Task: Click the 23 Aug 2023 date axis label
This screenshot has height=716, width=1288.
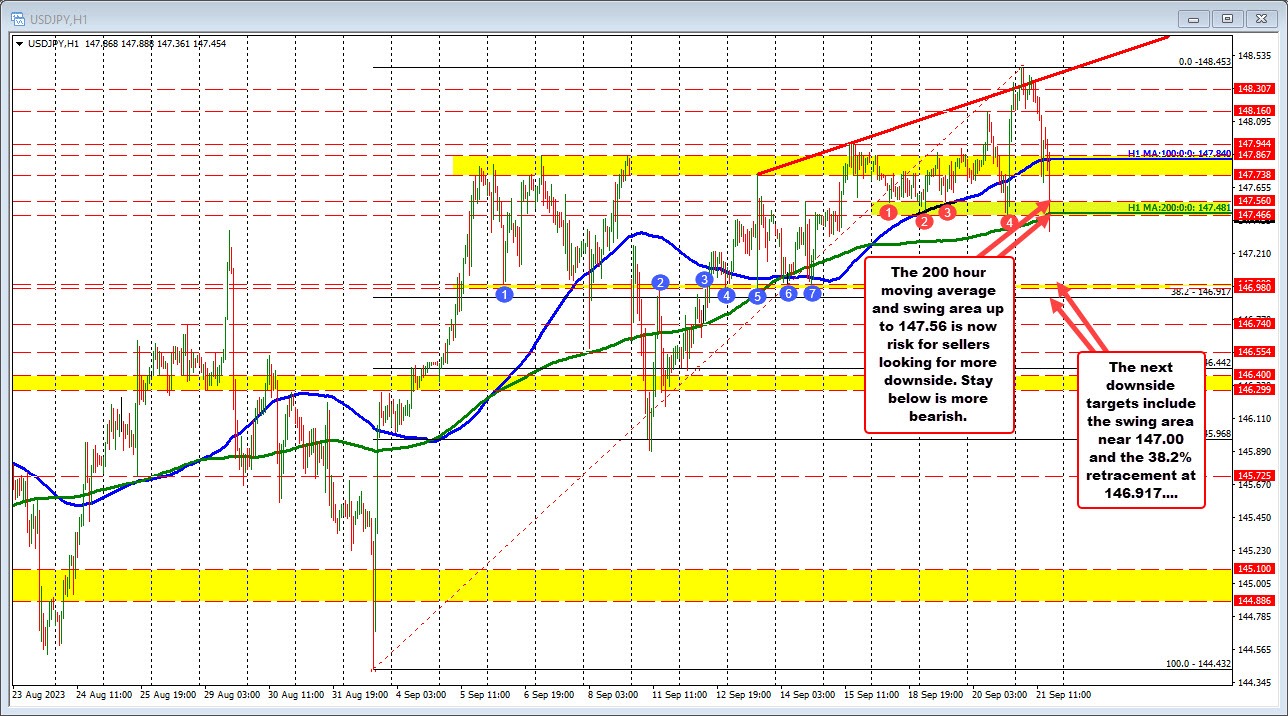Action: click(x=41, y=694)
